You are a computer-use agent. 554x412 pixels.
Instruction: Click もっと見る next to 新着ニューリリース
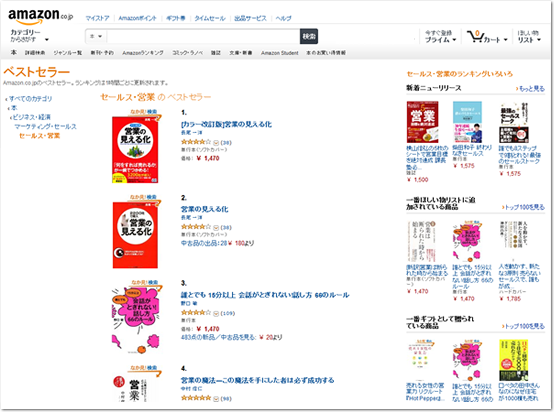(531, 89)
